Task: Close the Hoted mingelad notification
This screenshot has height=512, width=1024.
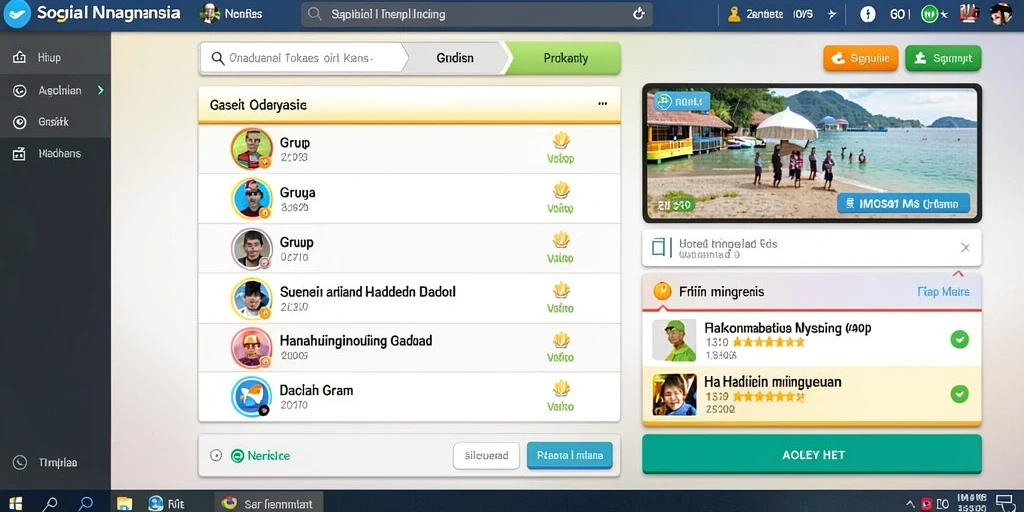Action: click(965, 248)
